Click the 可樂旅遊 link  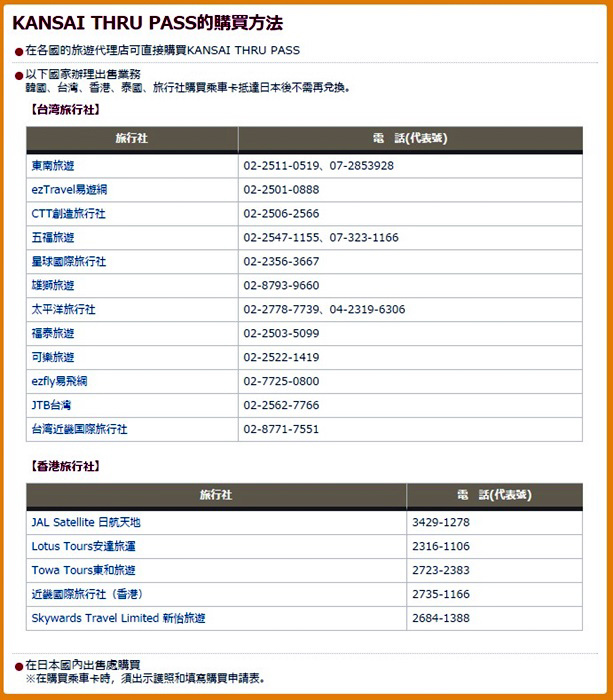(53, 357)
